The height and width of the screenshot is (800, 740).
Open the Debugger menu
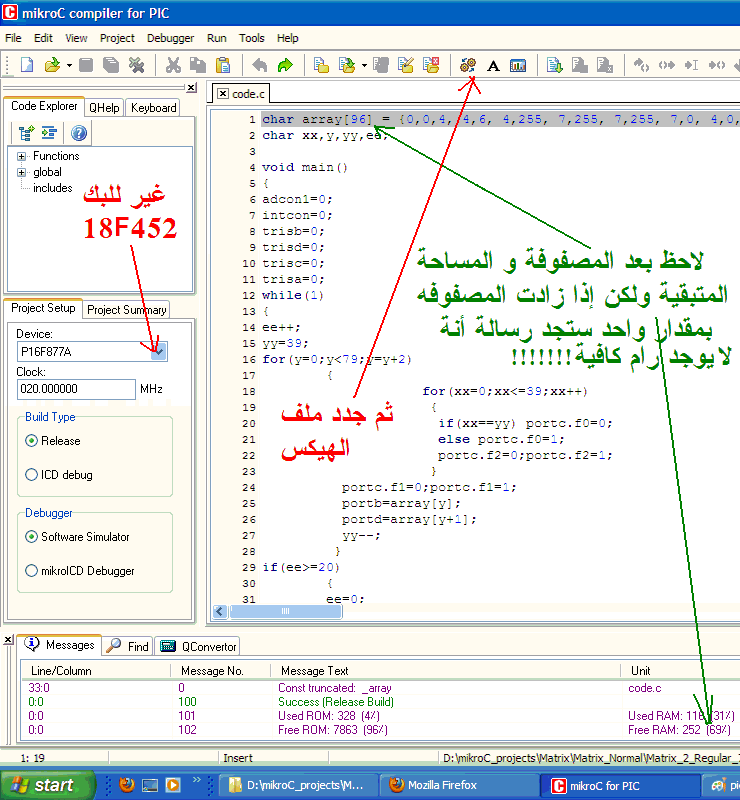[x=170, y=38]
